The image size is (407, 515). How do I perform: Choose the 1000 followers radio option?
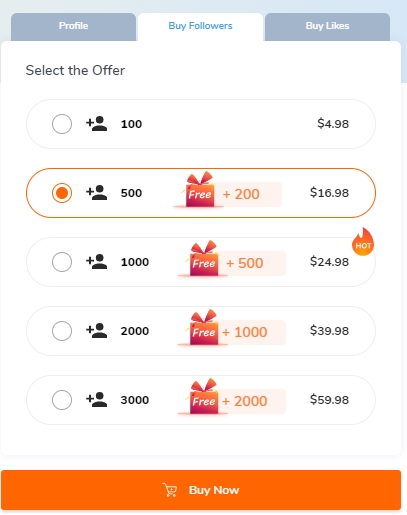click(62, 262)
